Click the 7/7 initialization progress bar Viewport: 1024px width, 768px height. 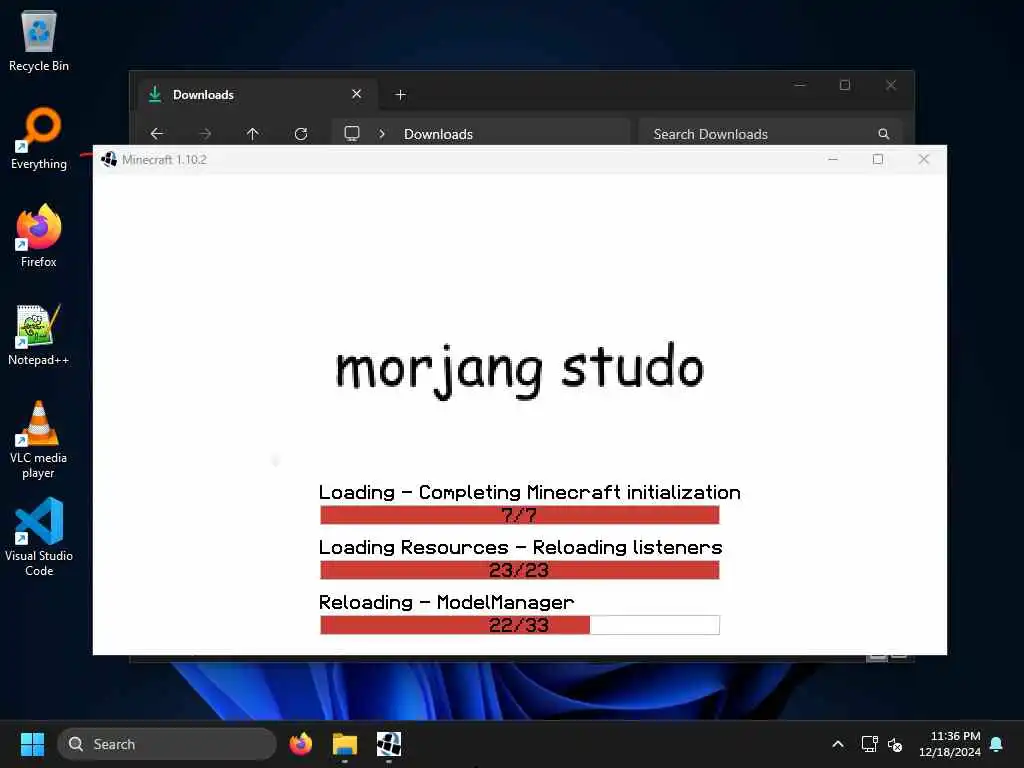click(x=520, y=515)
